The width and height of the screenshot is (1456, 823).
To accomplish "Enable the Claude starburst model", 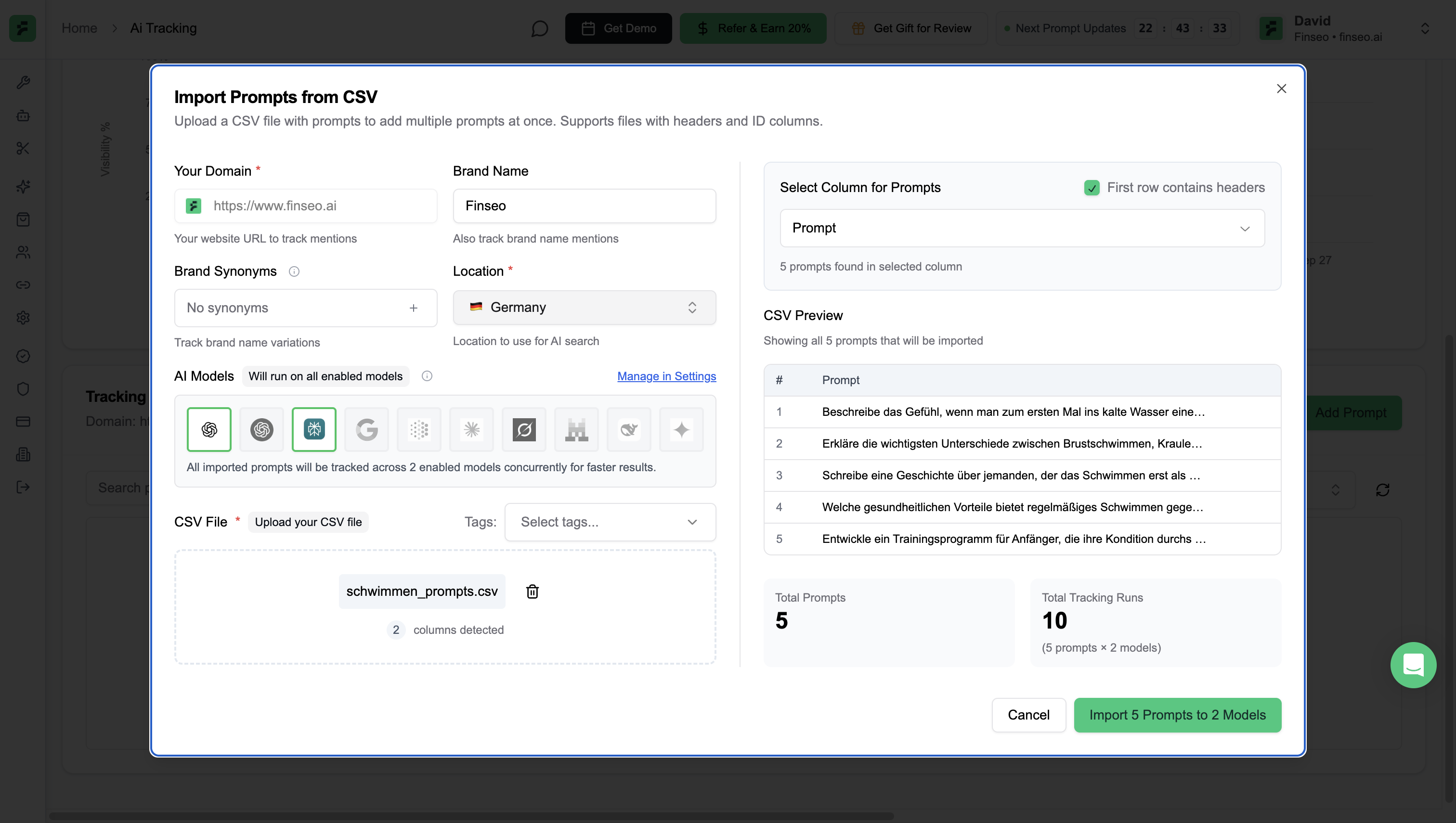I will coord(471,430).
